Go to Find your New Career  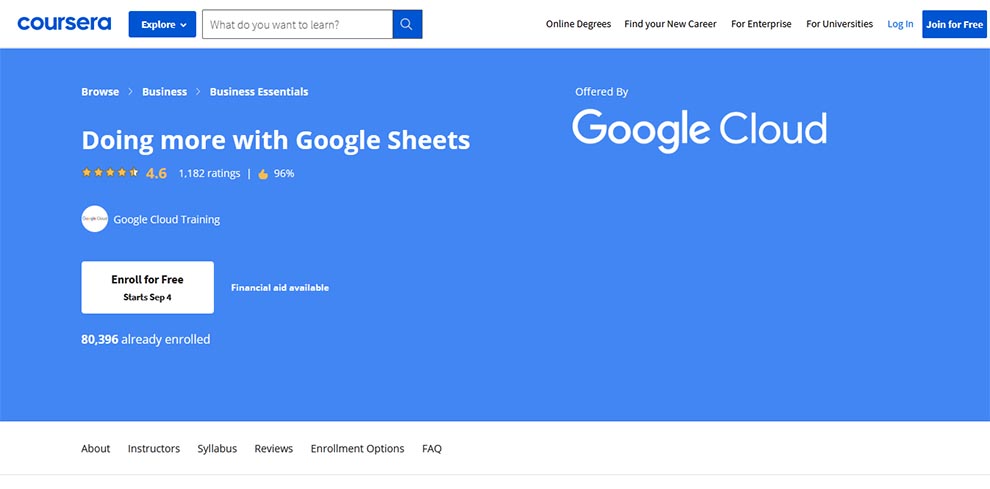(x=671, y=24)
